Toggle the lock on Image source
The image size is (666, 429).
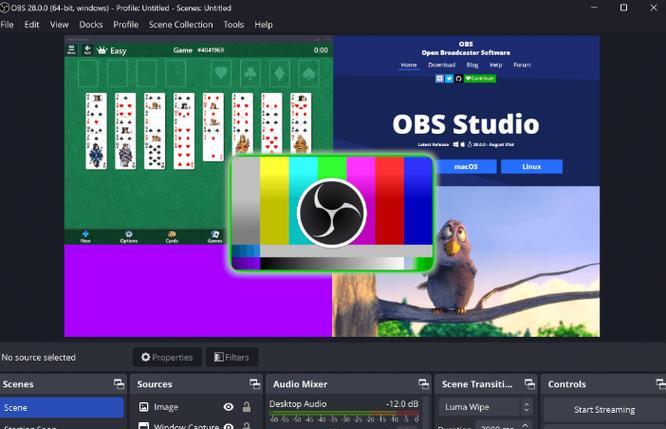click(x=246, y=407)
